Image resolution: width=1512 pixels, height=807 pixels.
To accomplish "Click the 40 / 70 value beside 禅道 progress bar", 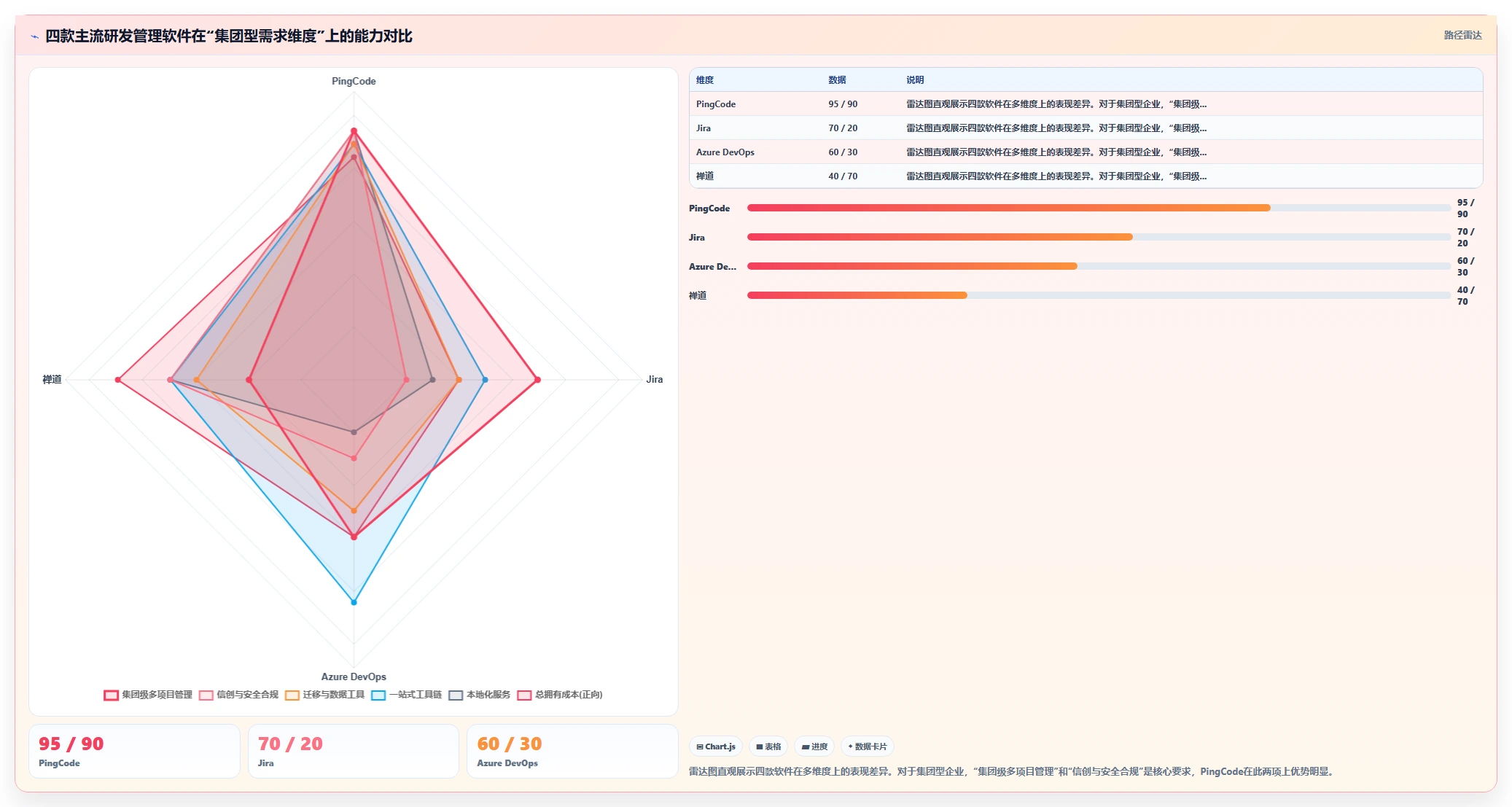I will coord(1465,295).
